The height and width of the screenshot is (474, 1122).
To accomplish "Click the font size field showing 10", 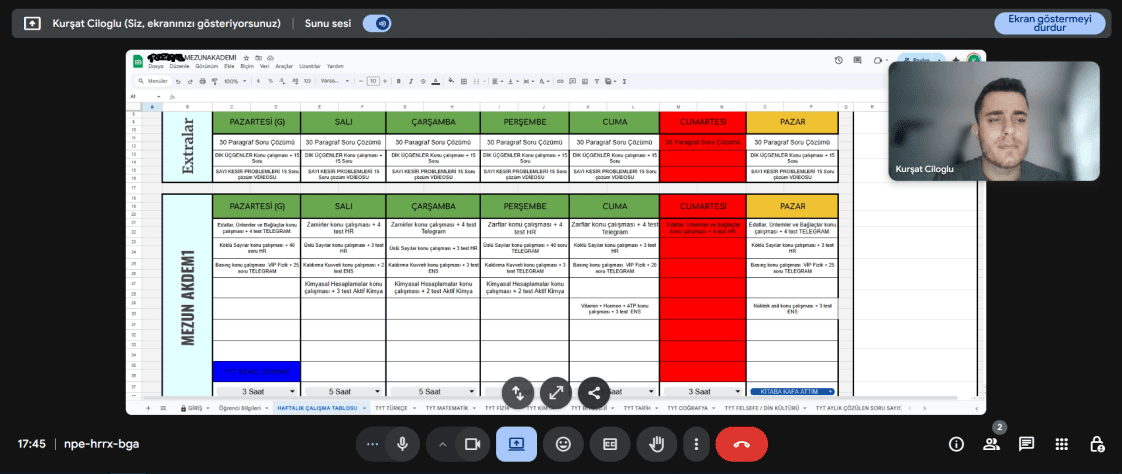I will 373,81.
